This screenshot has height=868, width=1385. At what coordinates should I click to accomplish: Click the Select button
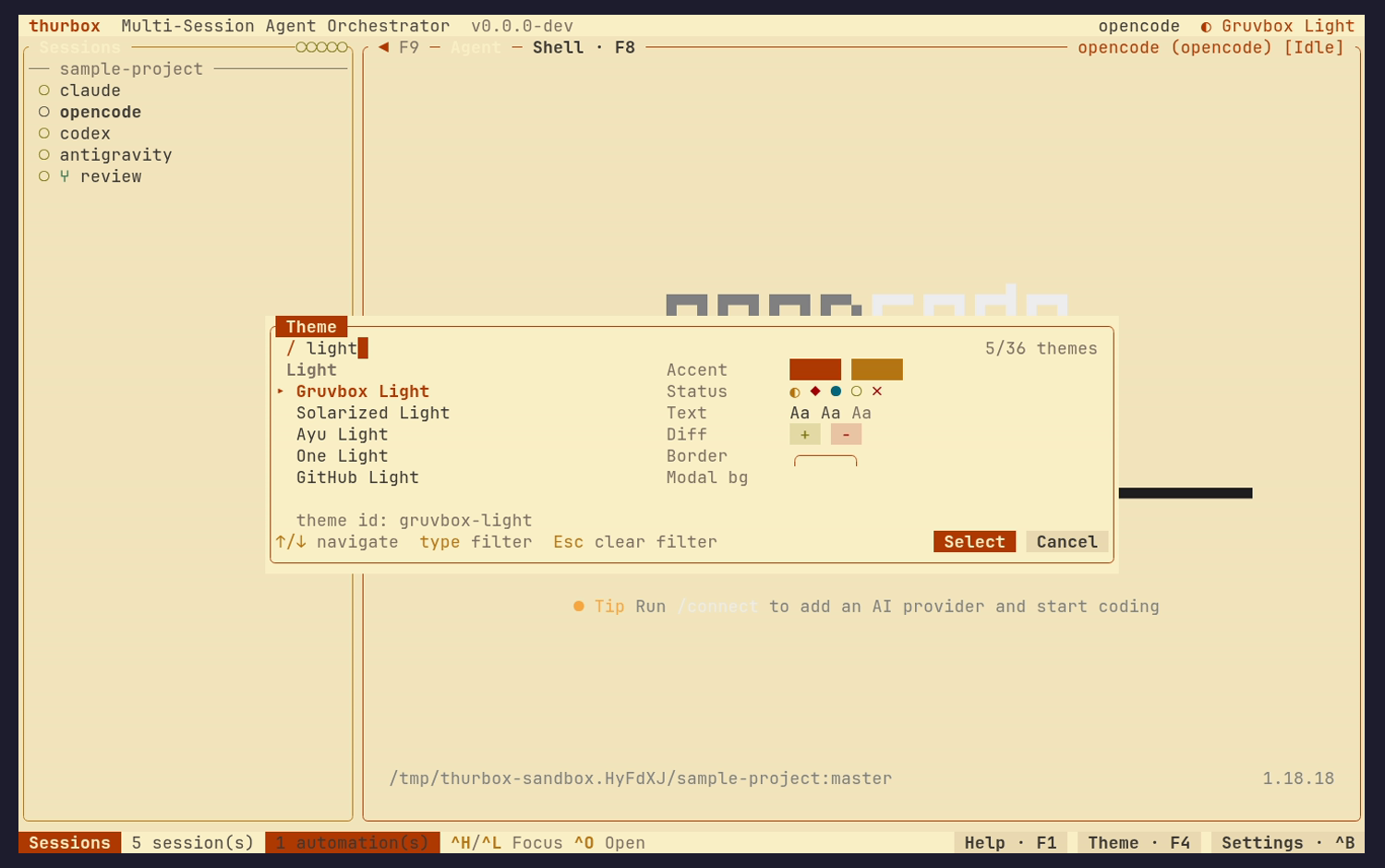[x=974, y=542]
